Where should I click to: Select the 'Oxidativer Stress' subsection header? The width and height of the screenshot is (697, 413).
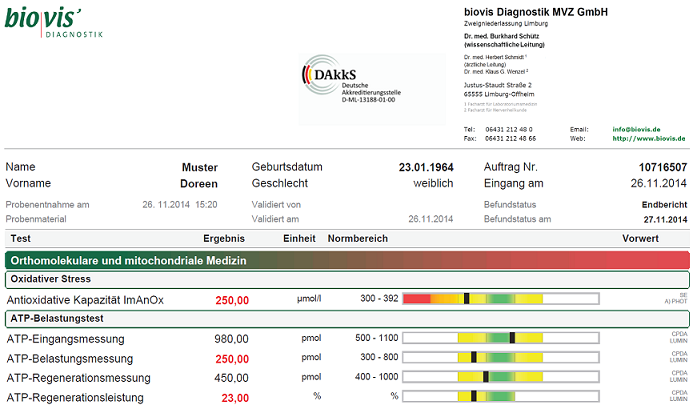click(x=347, y=279)
